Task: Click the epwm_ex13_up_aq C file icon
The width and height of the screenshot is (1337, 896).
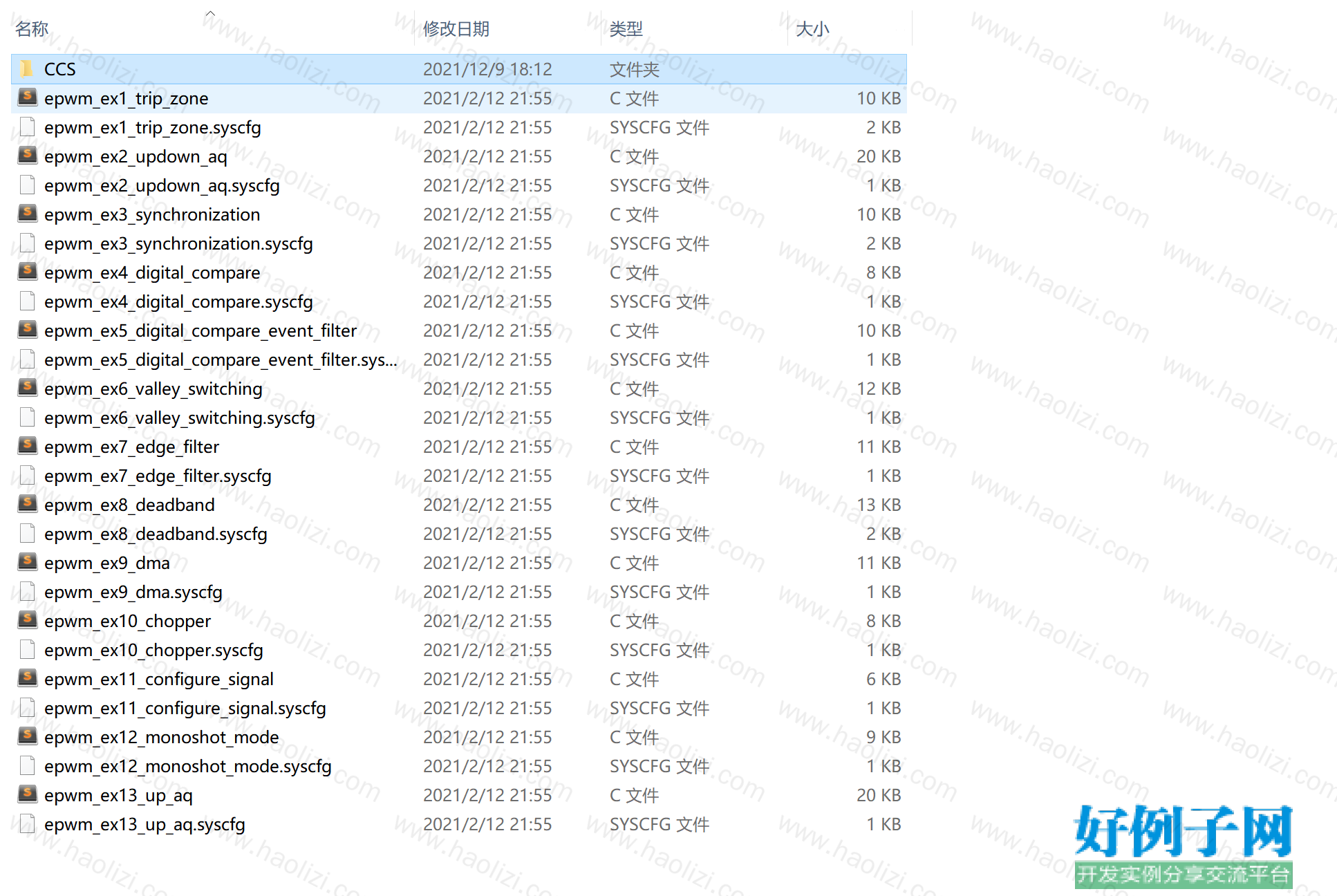Action: click(x=27, y=794)
